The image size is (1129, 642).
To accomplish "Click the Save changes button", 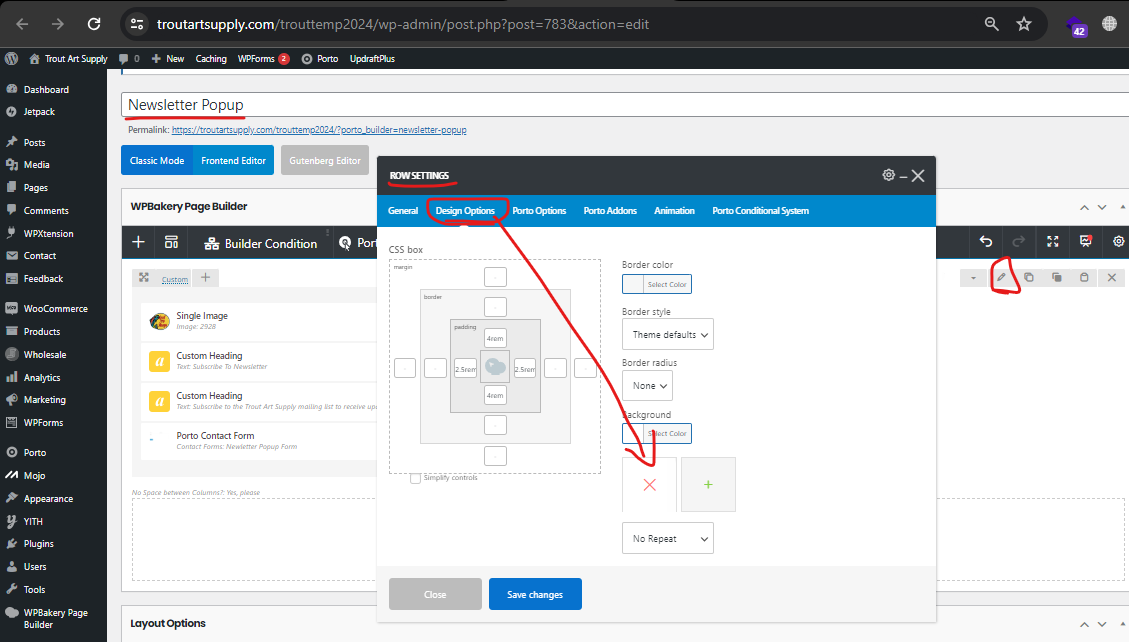I will (535, 594).
